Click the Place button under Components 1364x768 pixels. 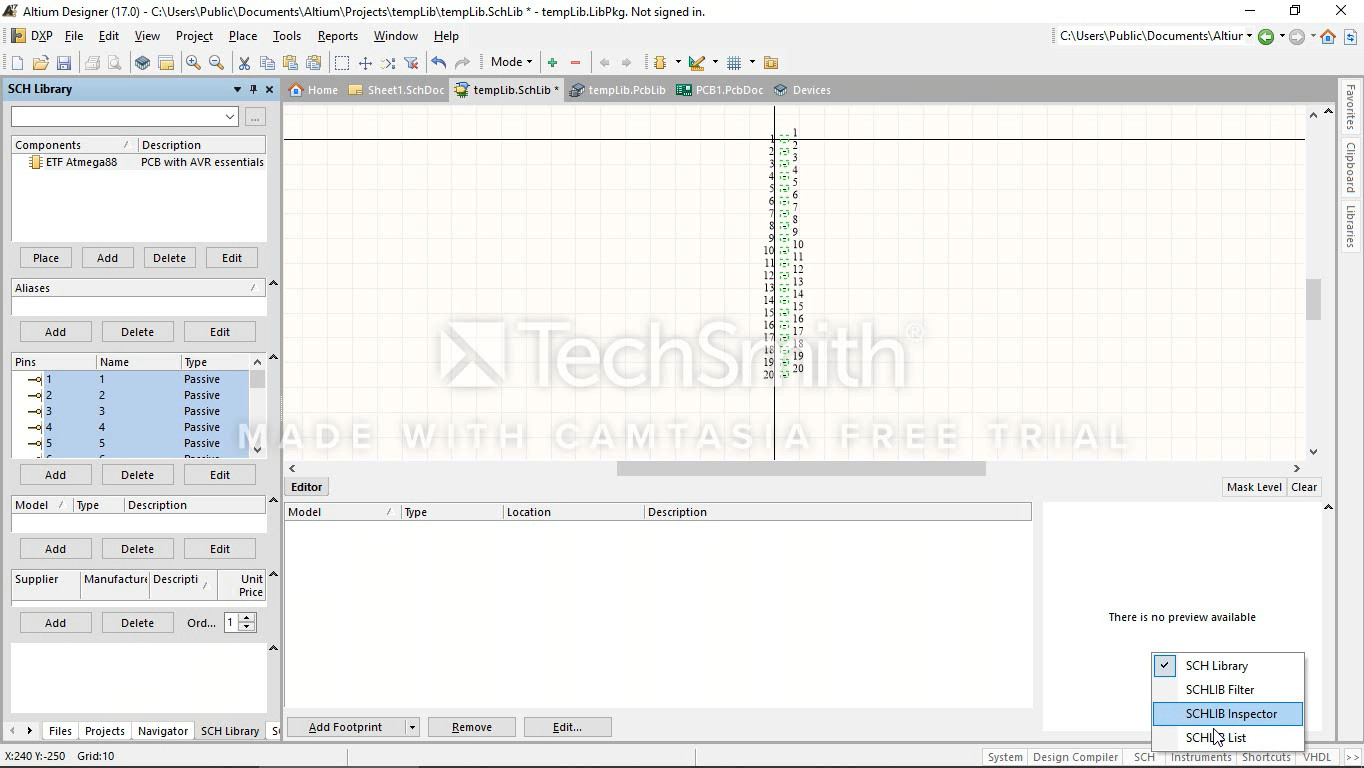(46, 258)
